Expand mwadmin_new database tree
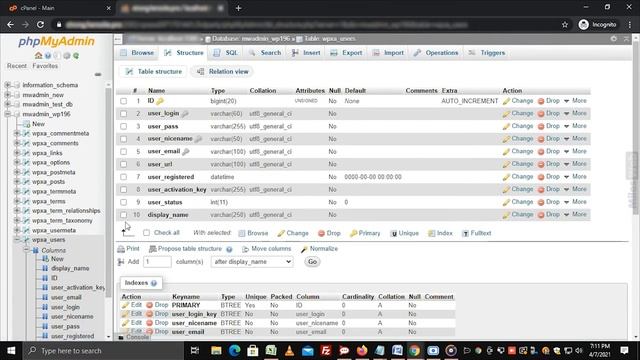The width and height of the screenshot is (640, 360). coord(7,95)
